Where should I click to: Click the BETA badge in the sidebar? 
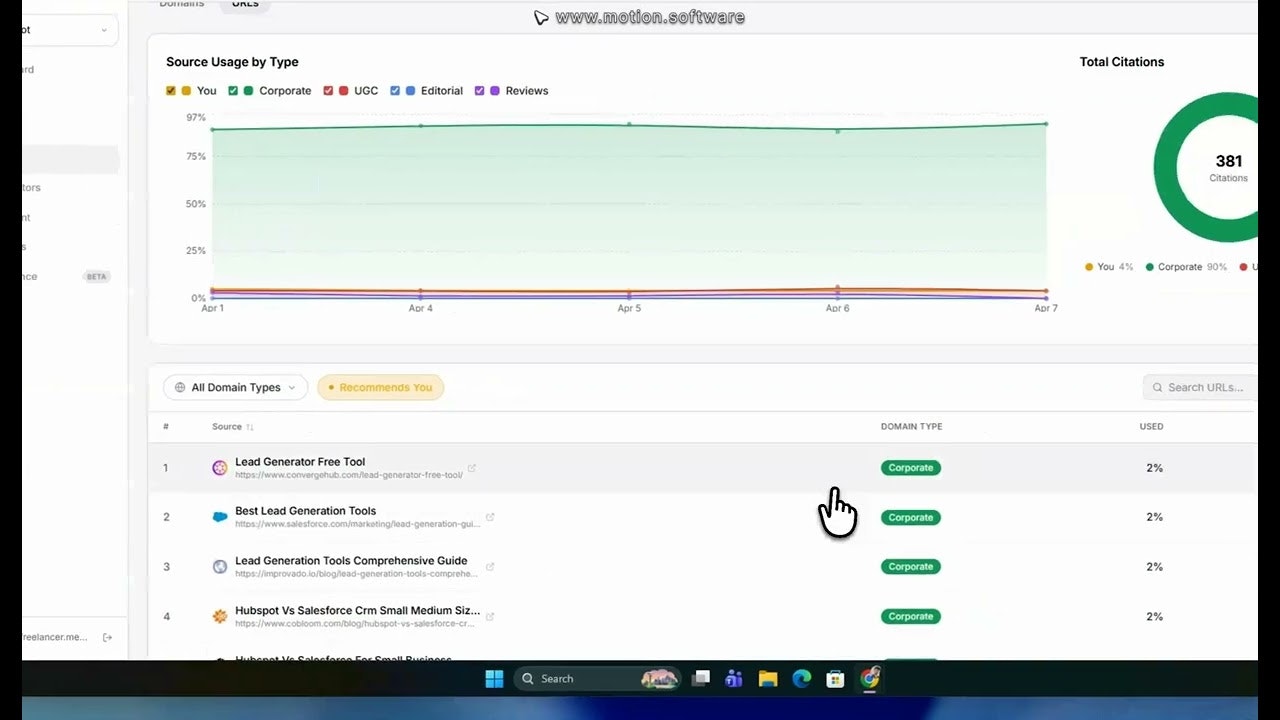97,277
